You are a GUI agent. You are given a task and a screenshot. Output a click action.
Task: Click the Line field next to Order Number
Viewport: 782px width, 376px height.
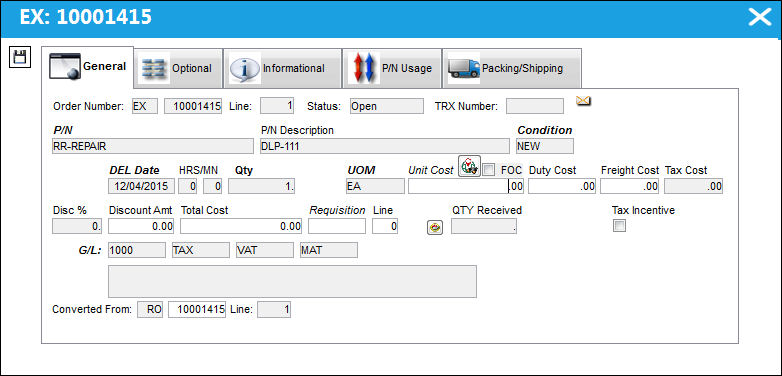[277, 106]
